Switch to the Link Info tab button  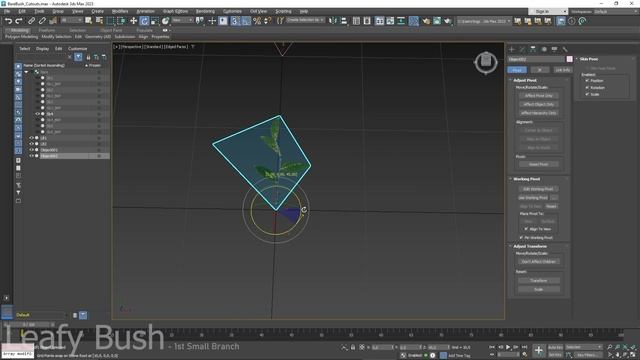(562, 70)
